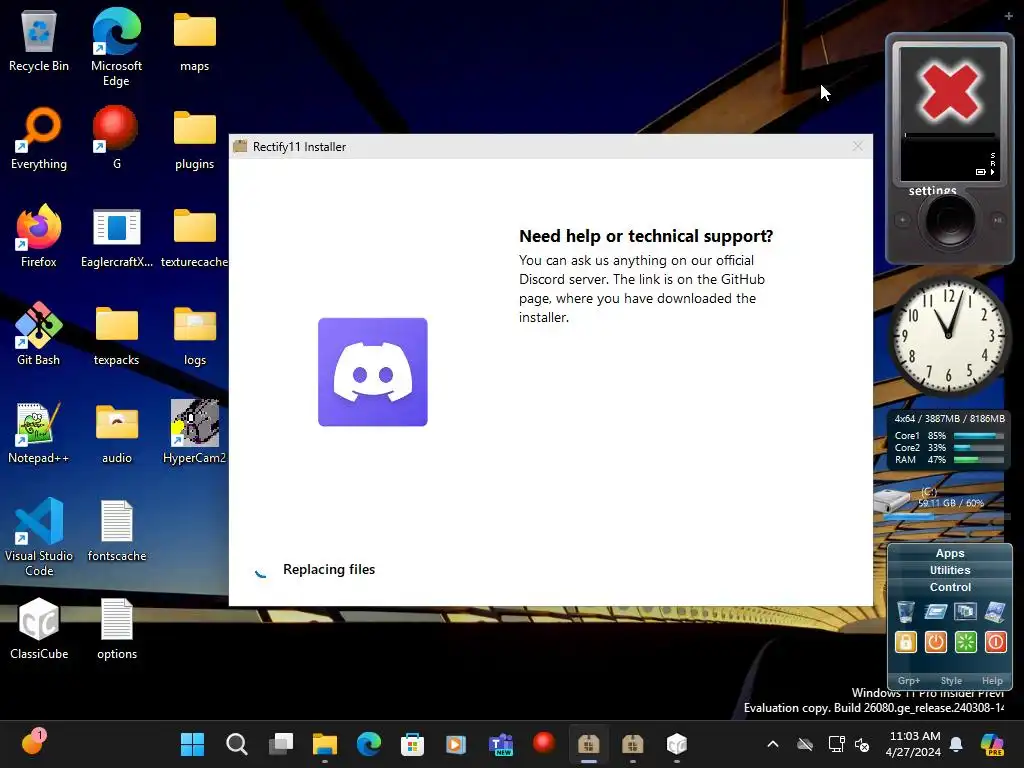This screenshot has width=1024, height=768.
Task: Click the green restart button in the gadget
Action: coord(965,642)
